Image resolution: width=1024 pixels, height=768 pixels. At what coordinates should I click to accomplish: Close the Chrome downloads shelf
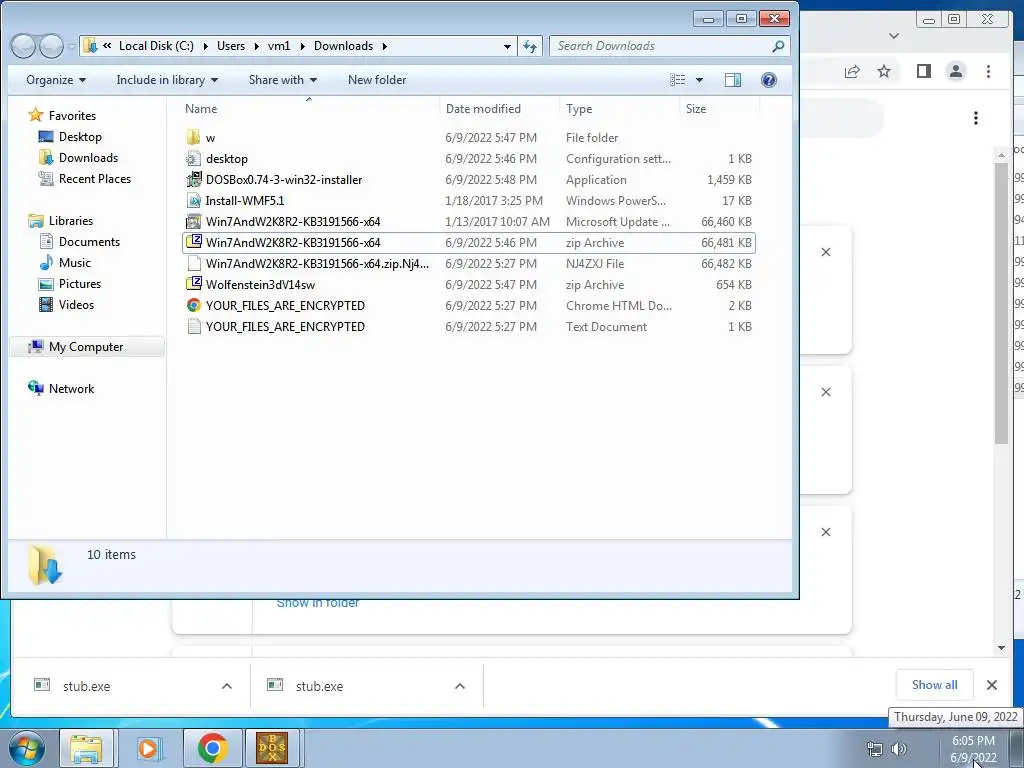point(992,685)
